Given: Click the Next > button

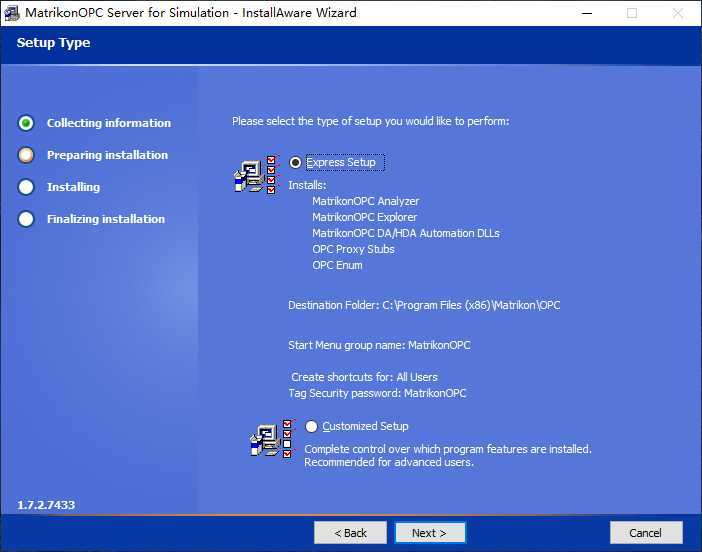Looking at the screenshot, I should tap(430, 533).
